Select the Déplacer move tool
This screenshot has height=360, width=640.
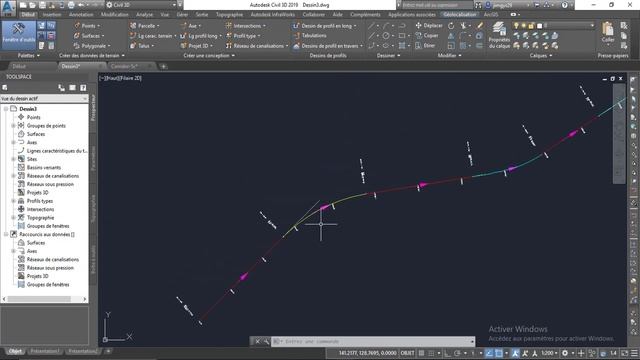[x=429, y=25]
